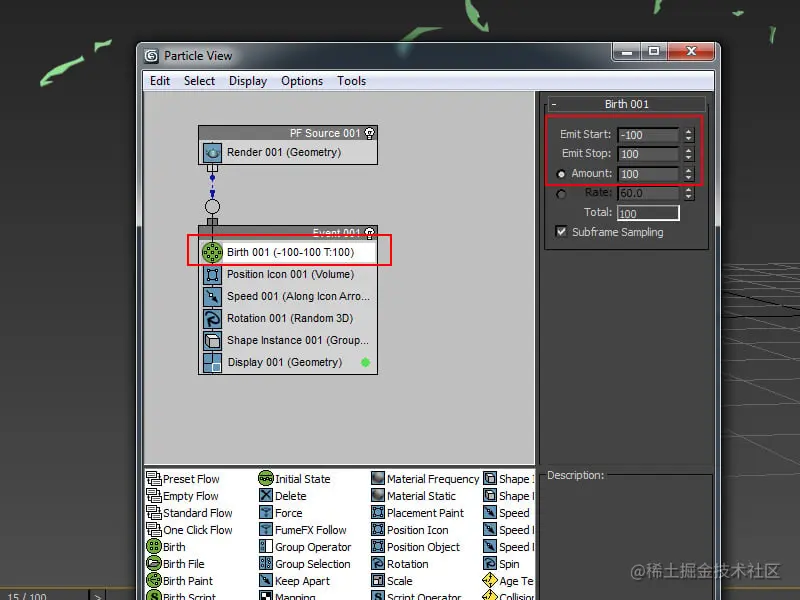The width and height of the screenshot is (800, 600).
Task: Click the Render 001 operator icon
Action: click(212, 153)
